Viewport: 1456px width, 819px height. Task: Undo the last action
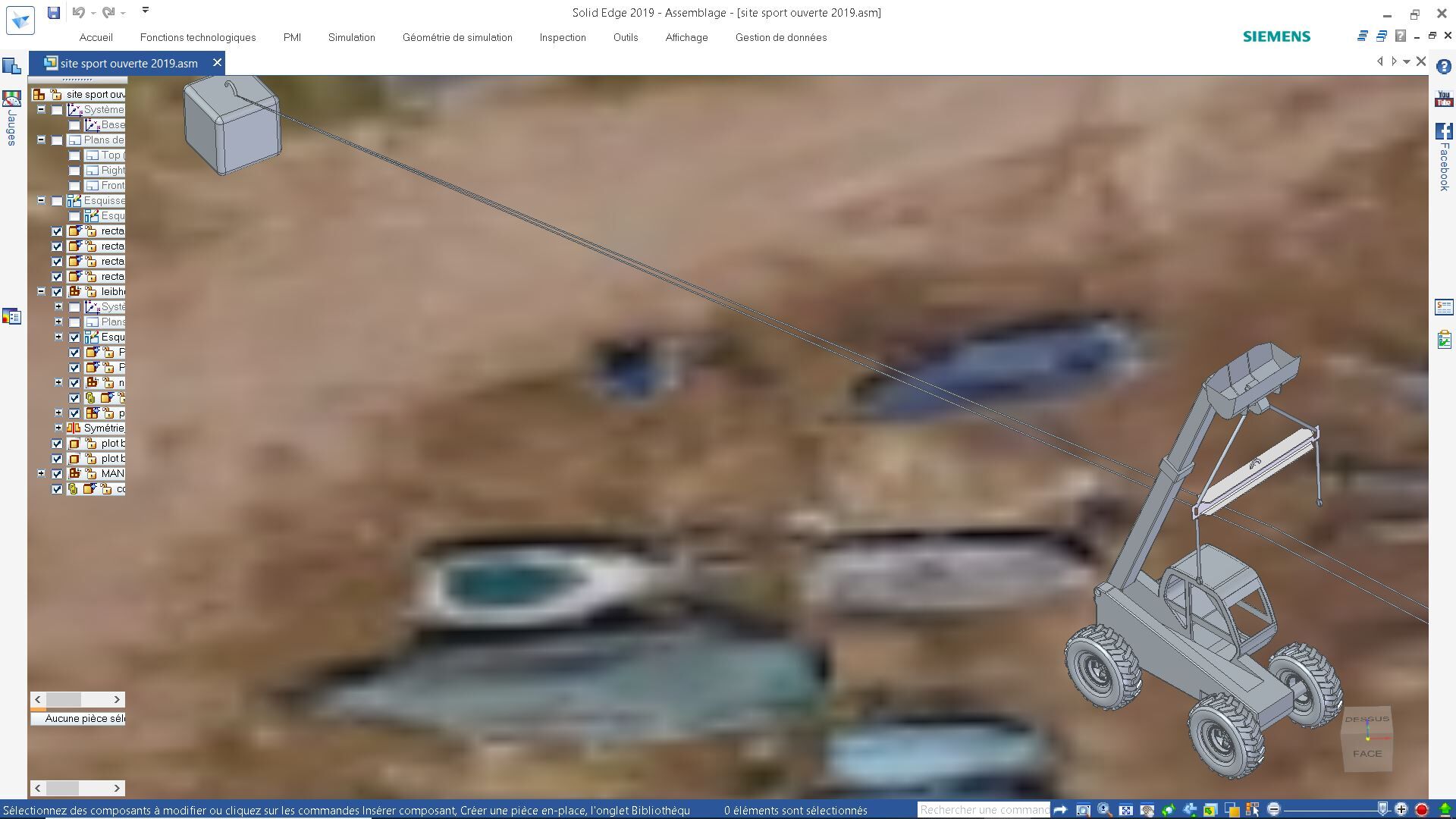point(78,12)
